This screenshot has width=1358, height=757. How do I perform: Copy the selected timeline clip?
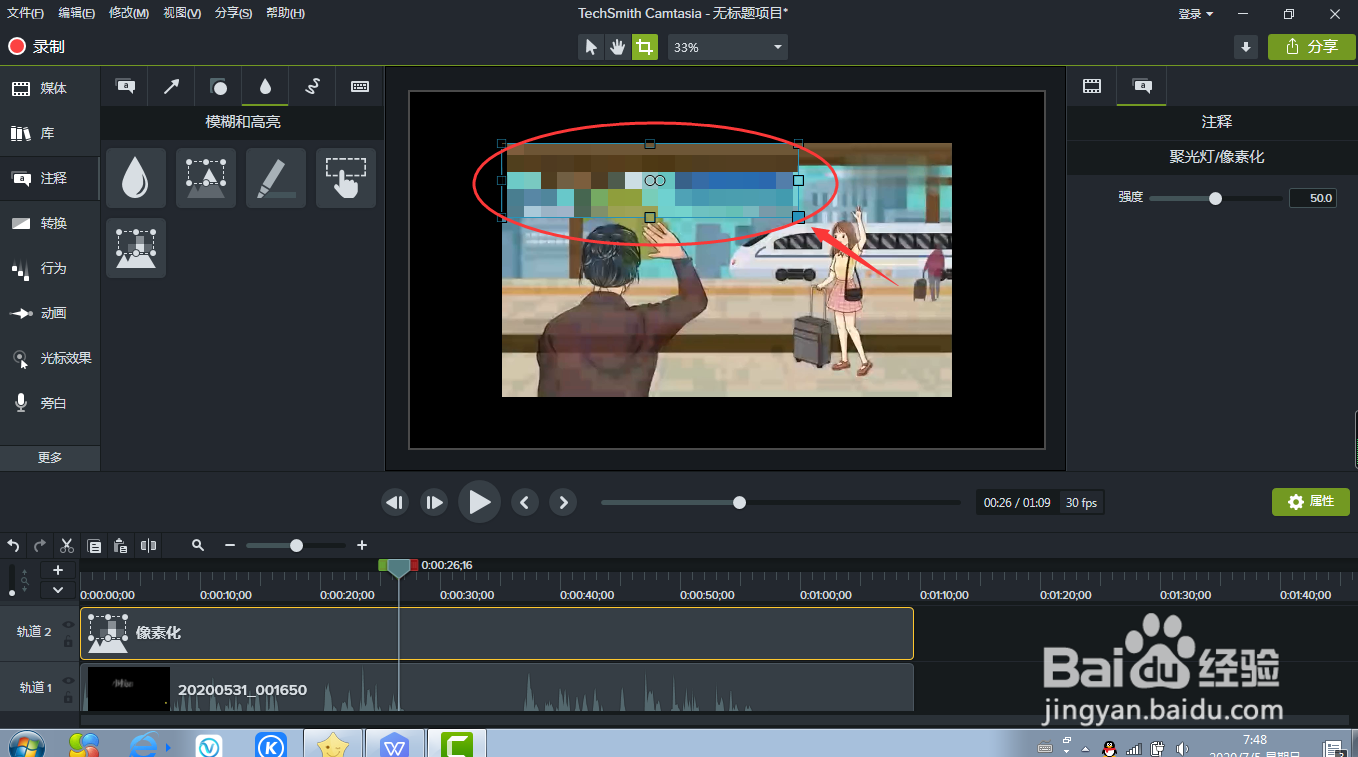94,545
